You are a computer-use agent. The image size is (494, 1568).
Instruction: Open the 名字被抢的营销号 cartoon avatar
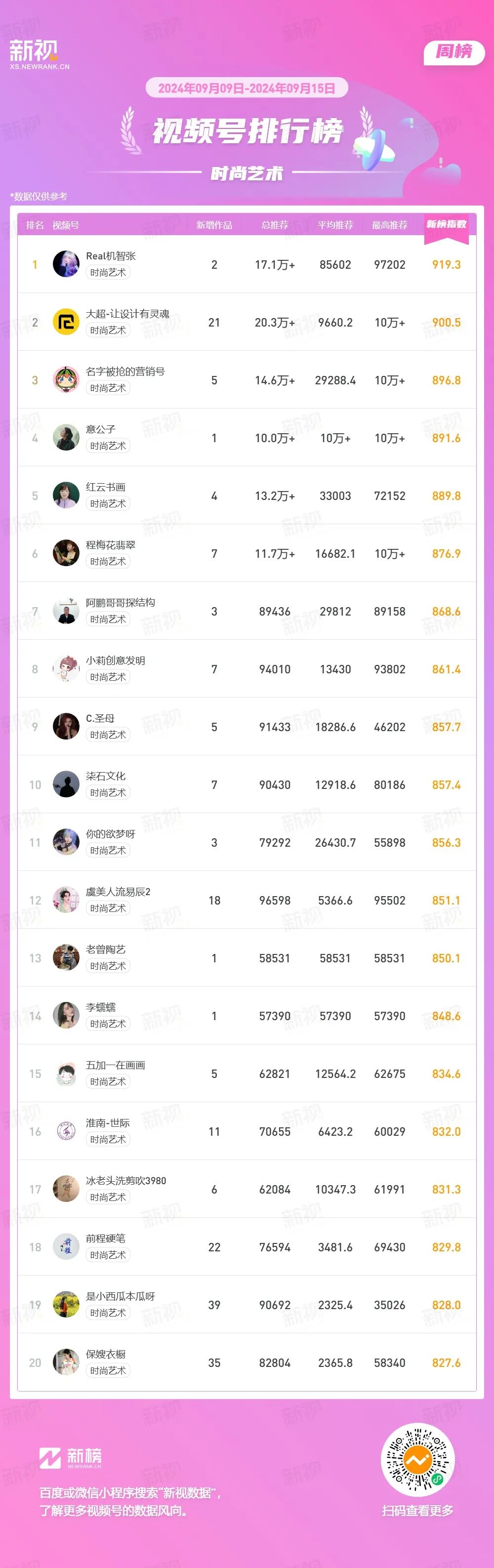click(x=66, y=380)
